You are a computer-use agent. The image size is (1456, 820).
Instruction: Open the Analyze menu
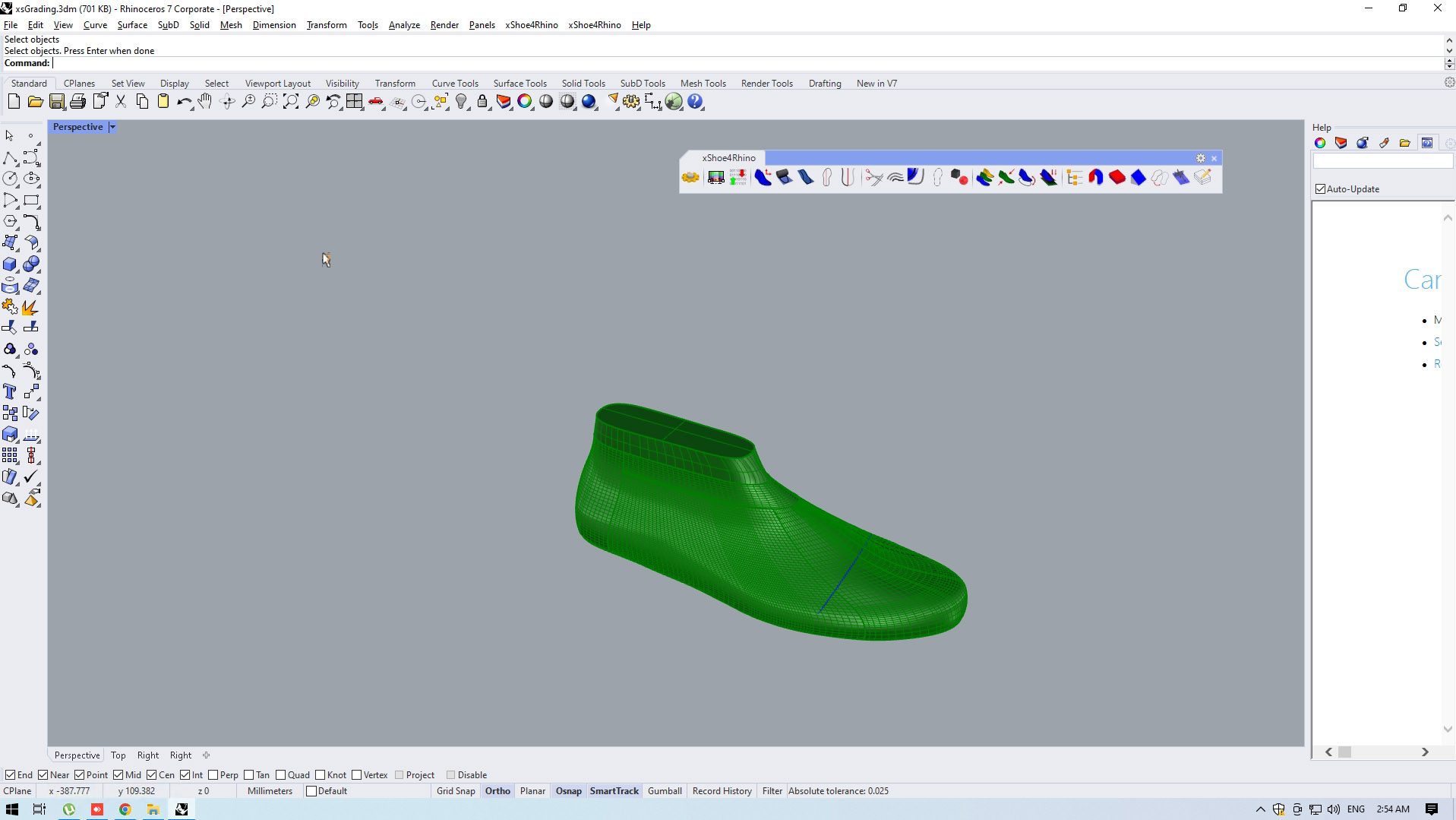[404, 25]
